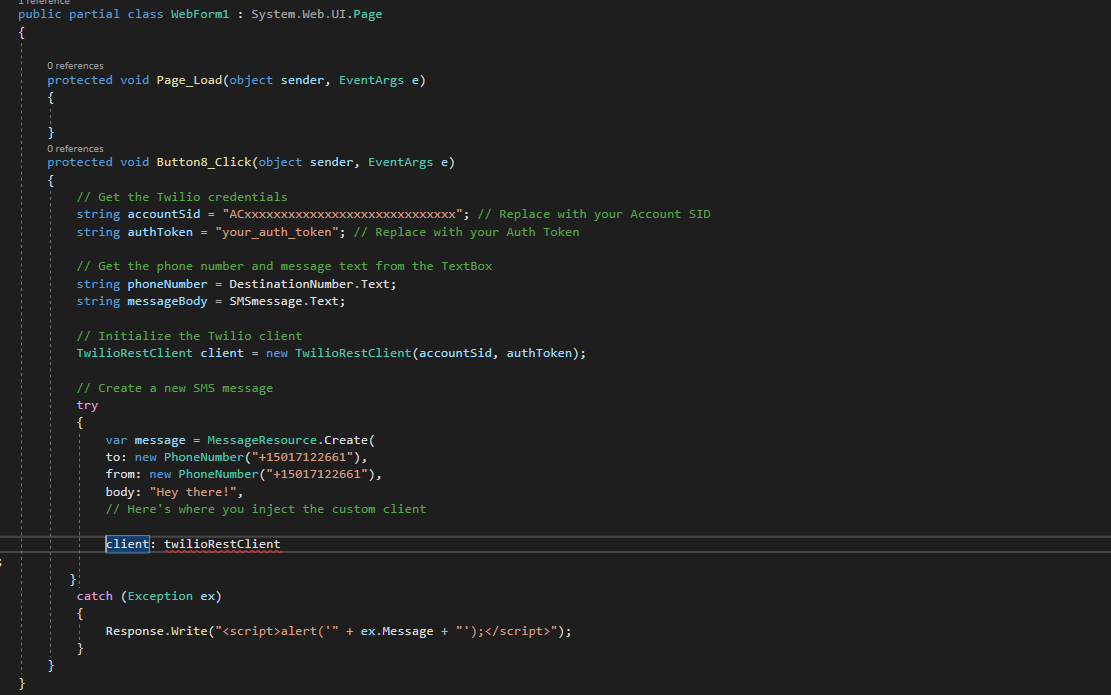
Task: Click the red-underlined twilioRestClient identifier
Action: coord(222,544)
